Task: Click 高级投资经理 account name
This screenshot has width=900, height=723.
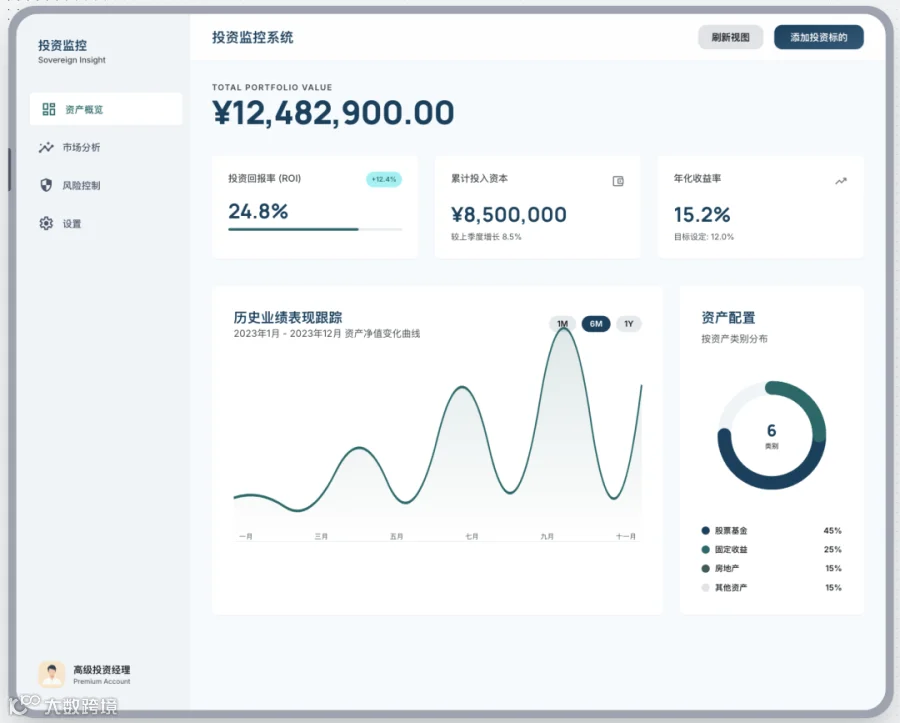Action: [x=102, y=670]
